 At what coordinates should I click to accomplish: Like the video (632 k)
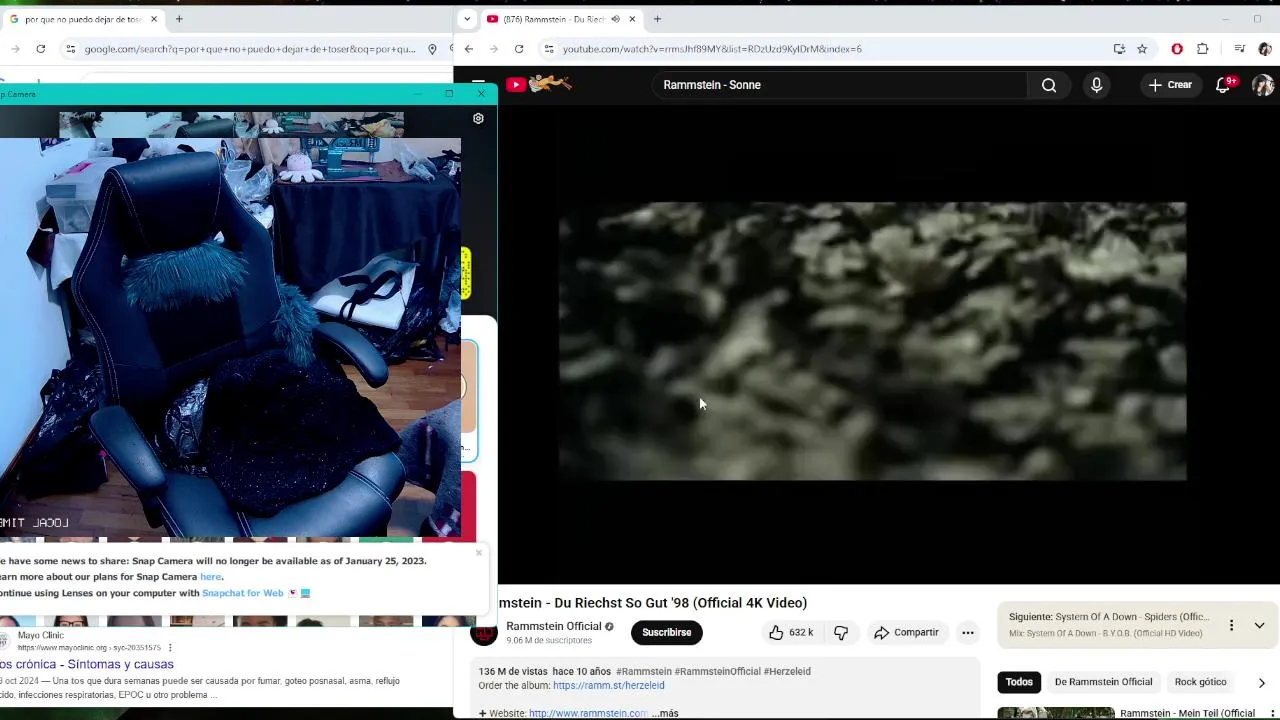[791, 632]
